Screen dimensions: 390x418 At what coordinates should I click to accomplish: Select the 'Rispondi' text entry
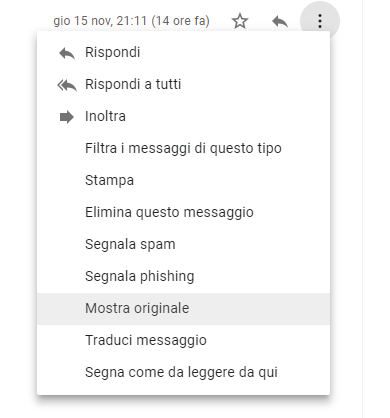pyautogui.click(x=113, y=52)
